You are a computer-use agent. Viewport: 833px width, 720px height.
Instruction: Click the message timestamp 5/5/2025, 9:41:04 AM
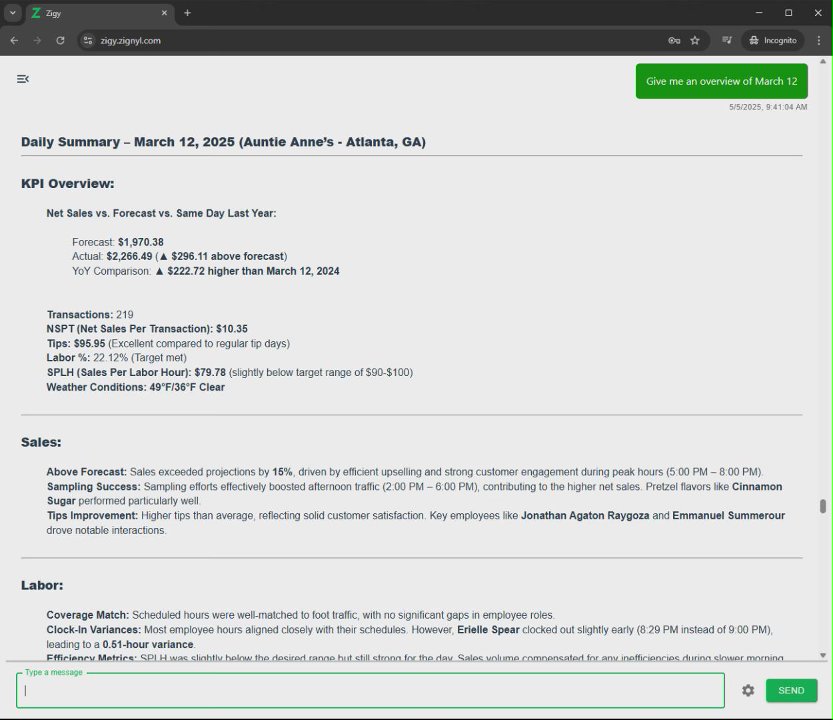click(768, 107)
